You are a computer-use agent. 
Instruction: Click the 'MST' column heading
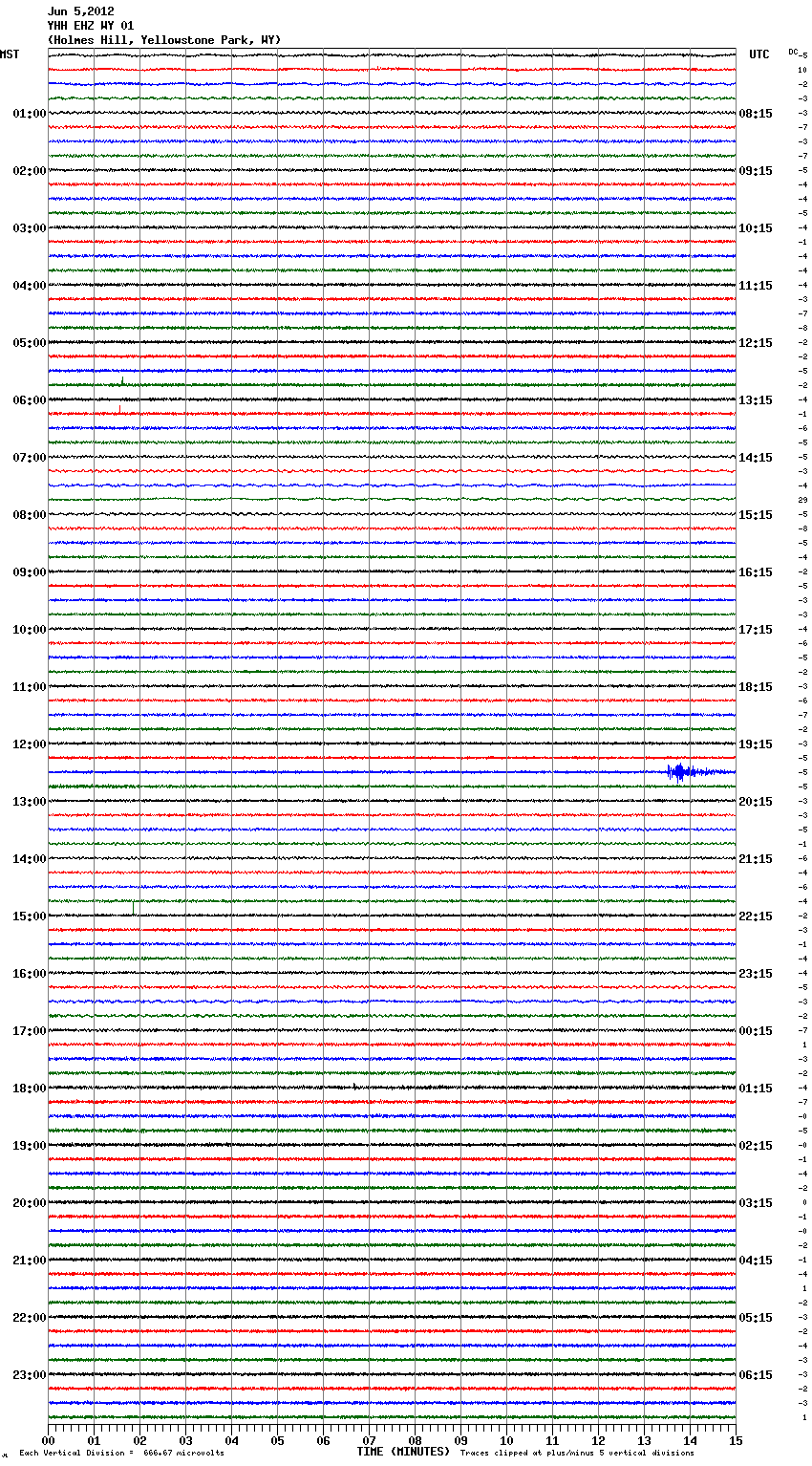coord(10,54)
